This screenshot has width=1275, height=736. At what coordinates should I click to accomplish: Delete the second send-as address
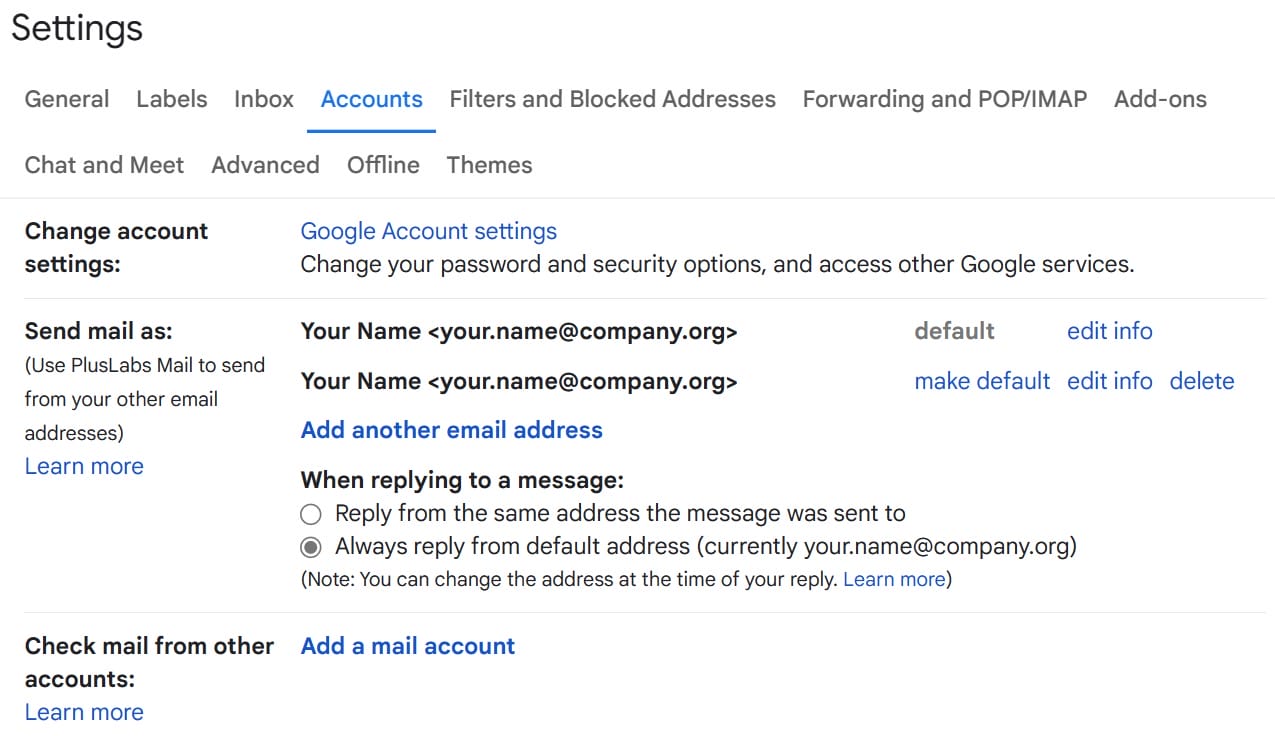[x=1201, y=381]
